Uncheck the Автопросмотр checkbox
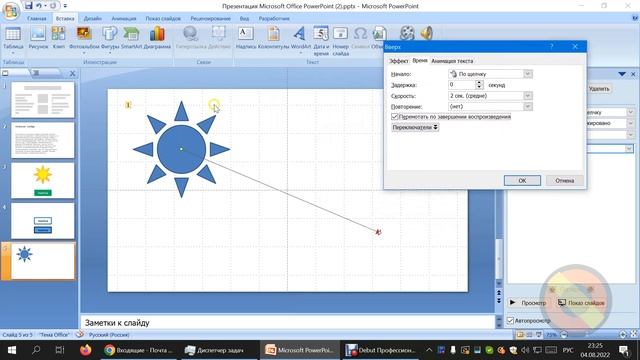 point(510,320)
